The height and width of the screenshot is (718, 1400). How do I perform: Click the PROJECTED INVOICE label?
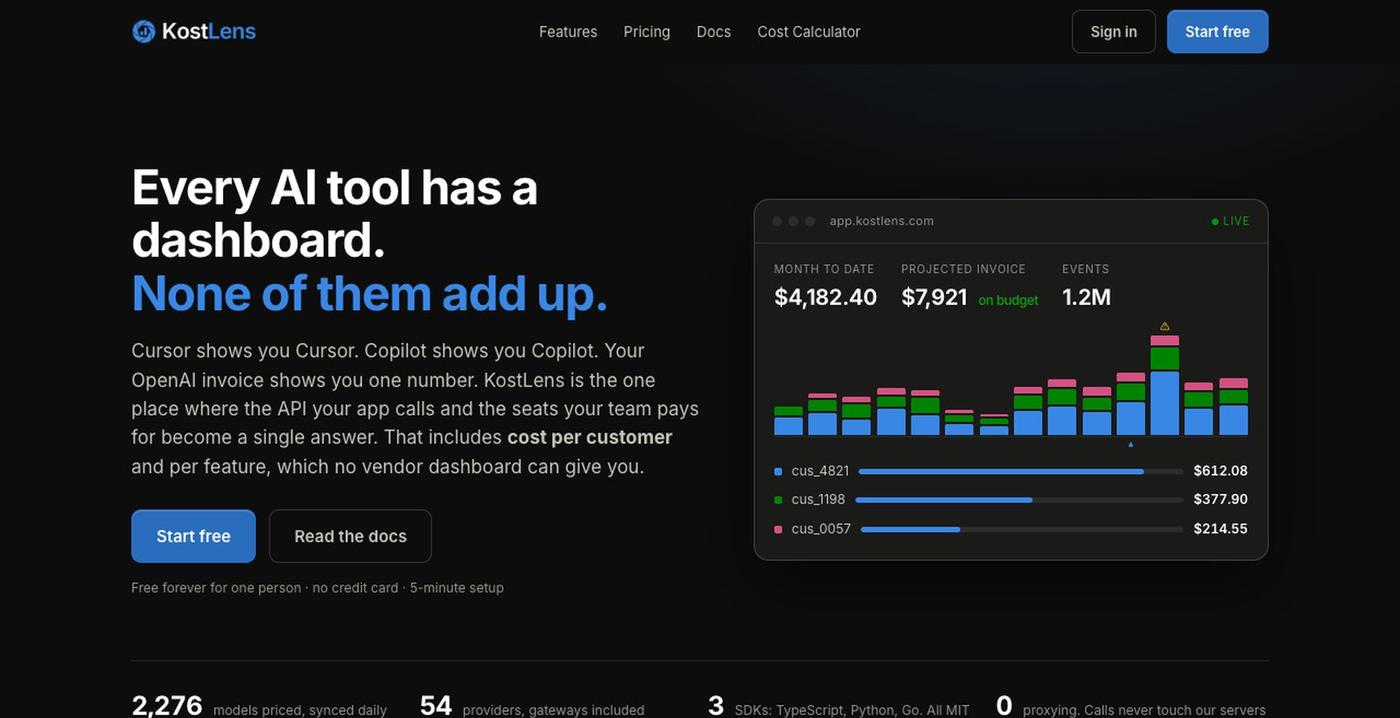pos(963,269)
